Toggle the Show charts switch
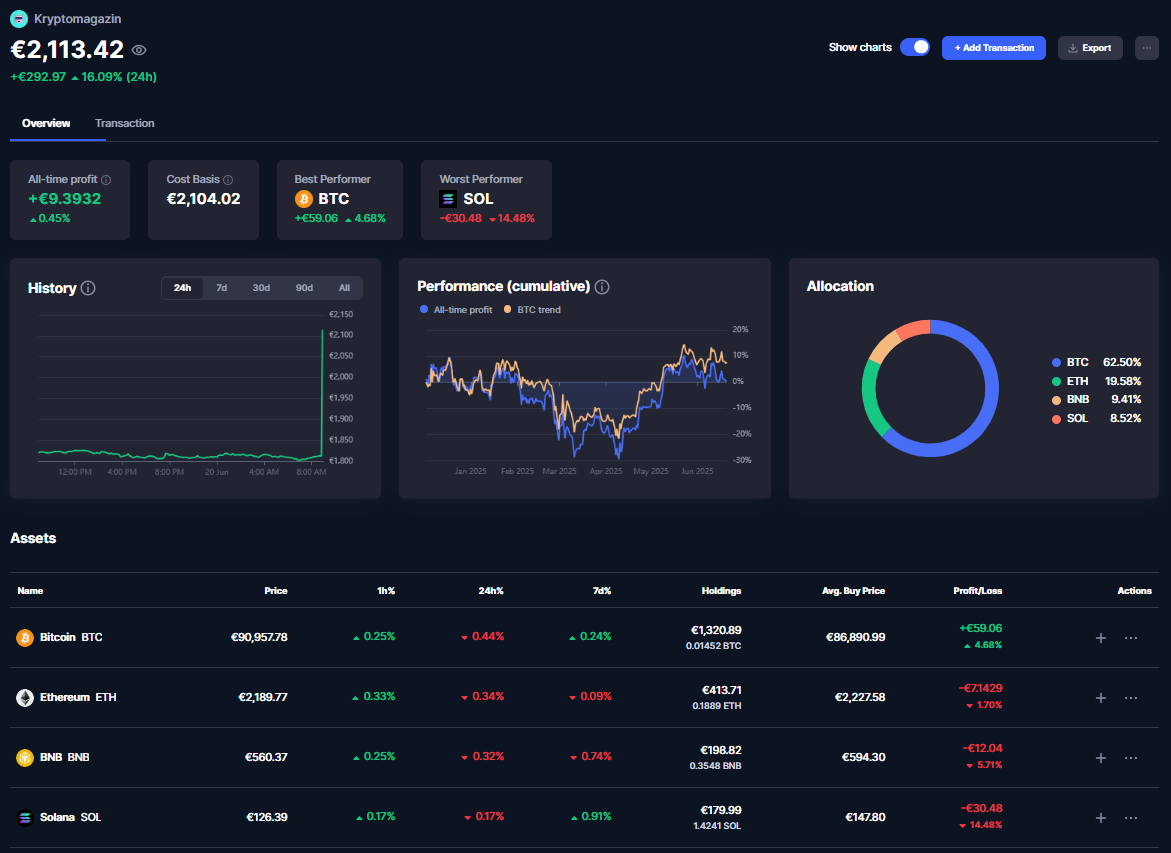The height and width of the screenshot is (853, 1171). [914, 47]
